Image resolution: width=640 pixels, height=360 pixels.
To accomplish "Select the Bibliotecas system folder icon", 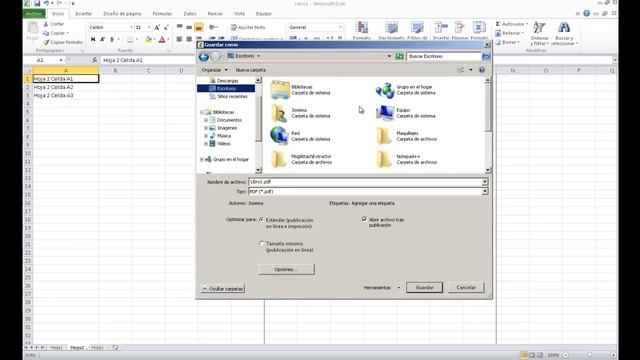I will click(x=280, y=90).
